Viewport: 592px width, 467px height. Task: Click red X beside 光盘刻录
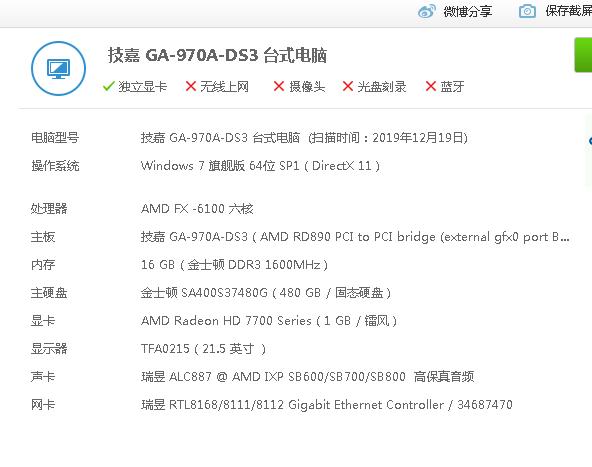(348, 86)
